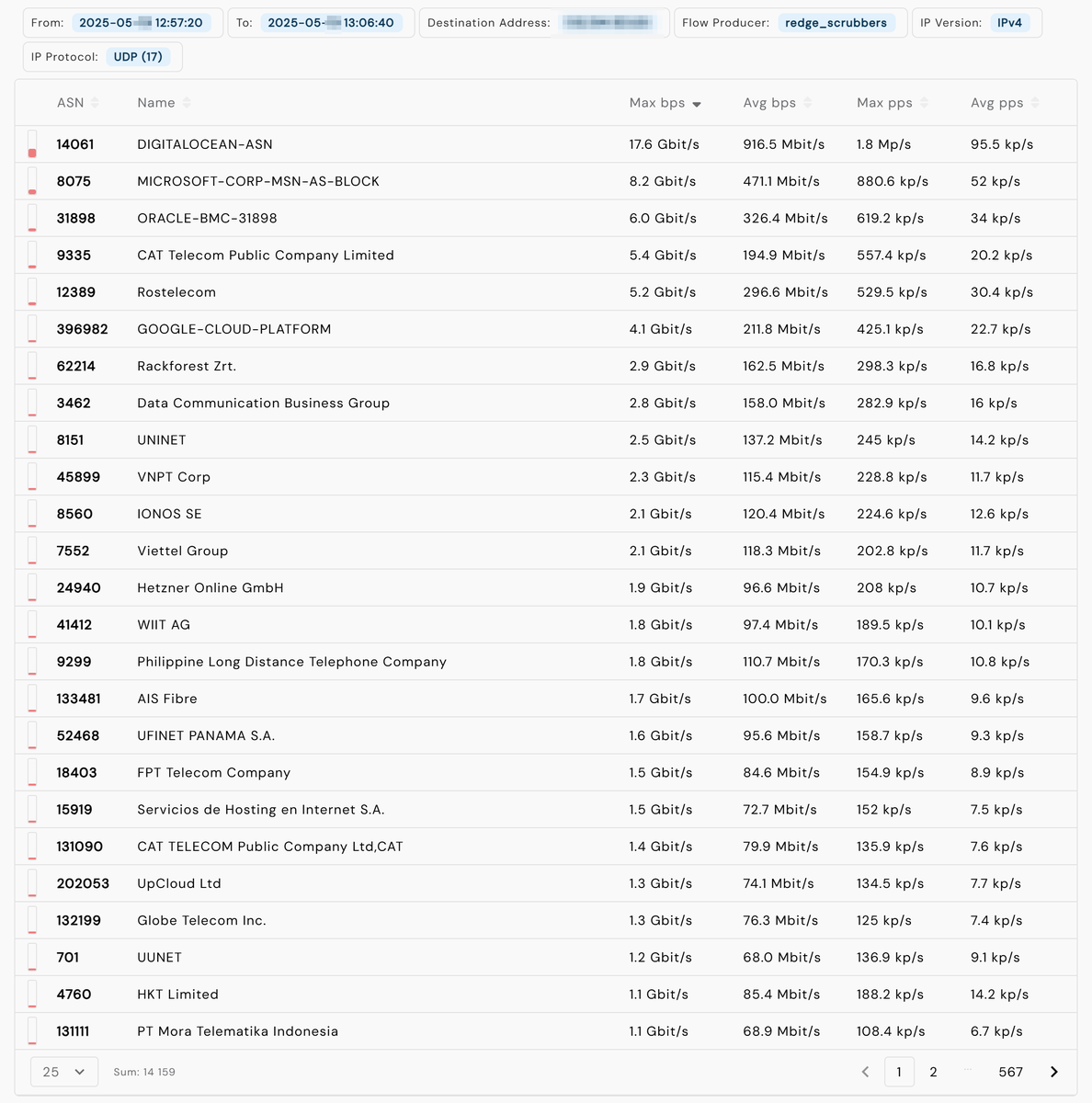The height and width of the screenshot is (1103, 1092).
Task: Click the blurred Destination Address filter value
Action: click(x=607, y=23)
